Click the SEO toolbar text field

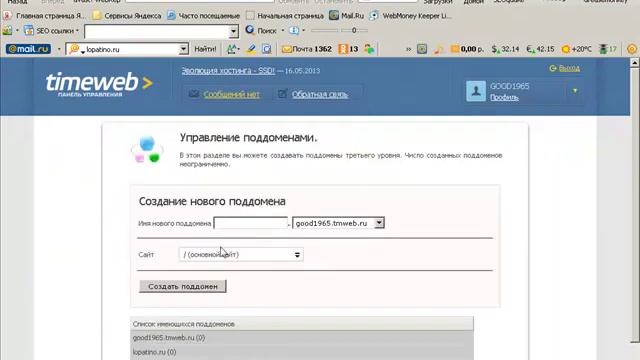156,31
